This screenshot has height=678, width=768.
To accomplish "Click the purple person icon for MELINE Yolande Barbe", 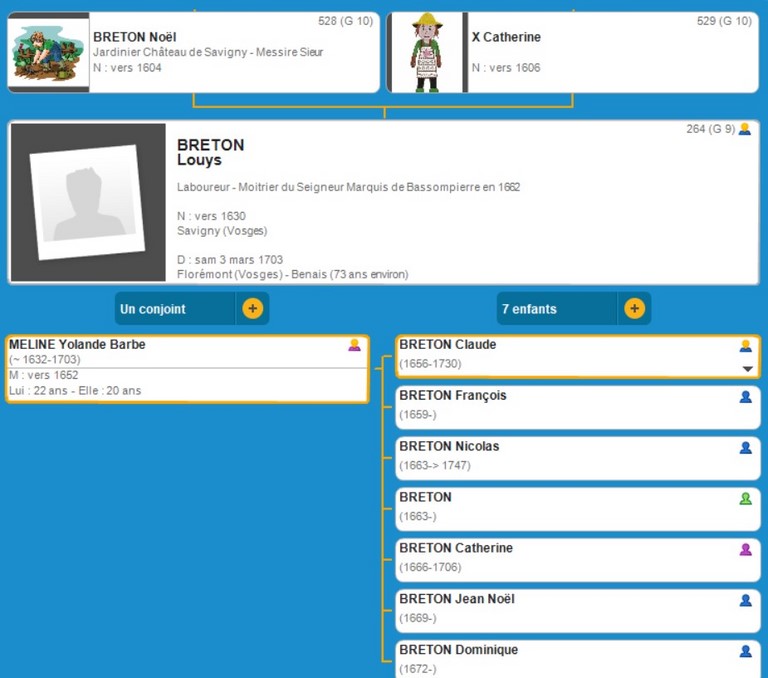I will point(354,345).
